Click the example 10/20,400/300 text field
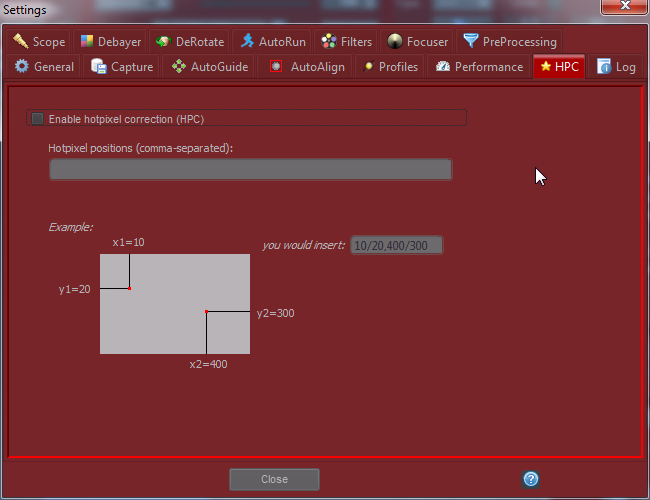The width and height of the screenshot is (650, 500). 396,245
